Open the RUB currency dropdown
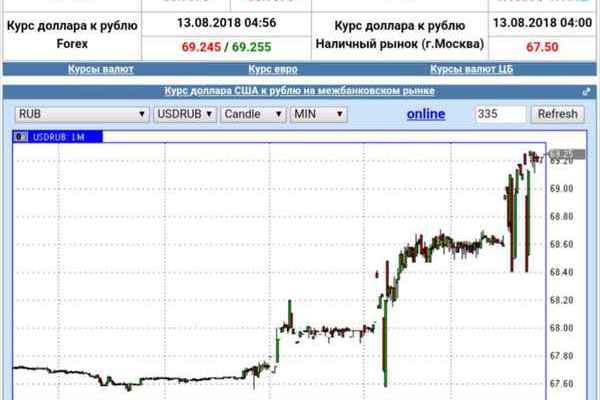 80,114
